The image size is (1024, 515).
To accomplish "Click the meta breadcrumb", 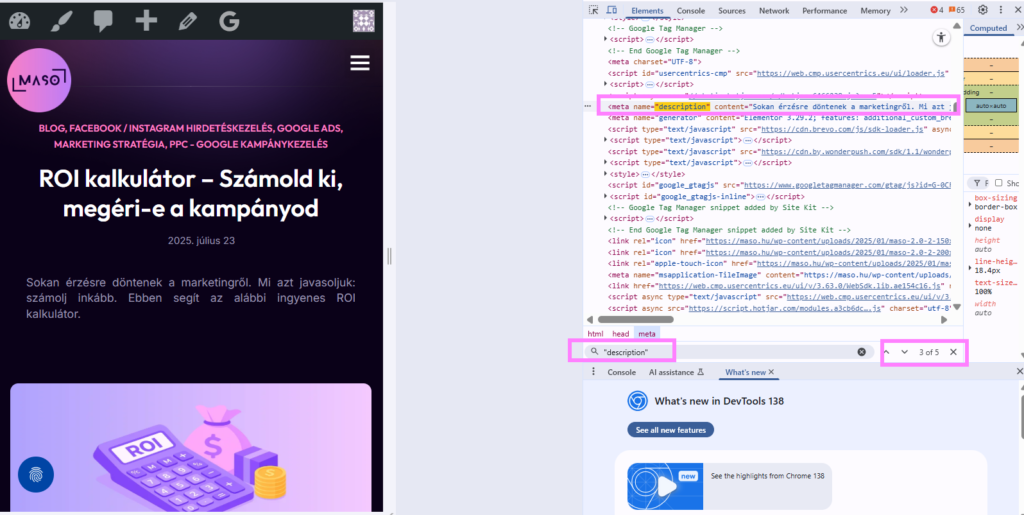I will pyautogui.click(x=647, y=334).
